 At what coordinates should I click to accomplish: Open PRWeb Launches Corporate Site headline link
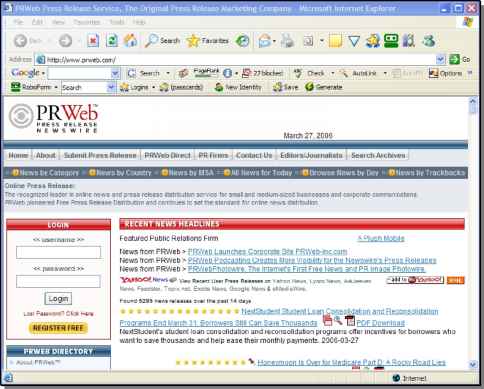[268, 251]
